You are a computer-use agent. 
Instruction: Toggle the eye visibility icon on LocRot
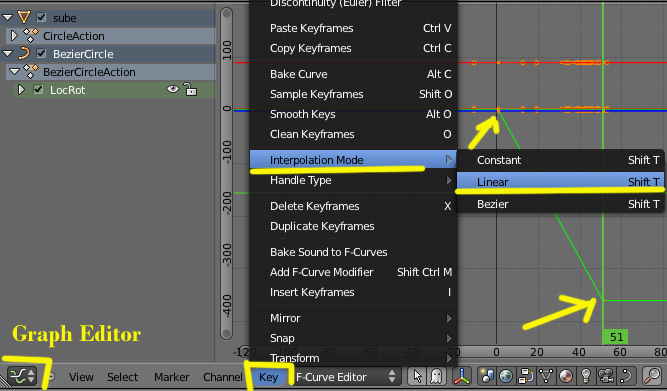[x=172, y=89]
